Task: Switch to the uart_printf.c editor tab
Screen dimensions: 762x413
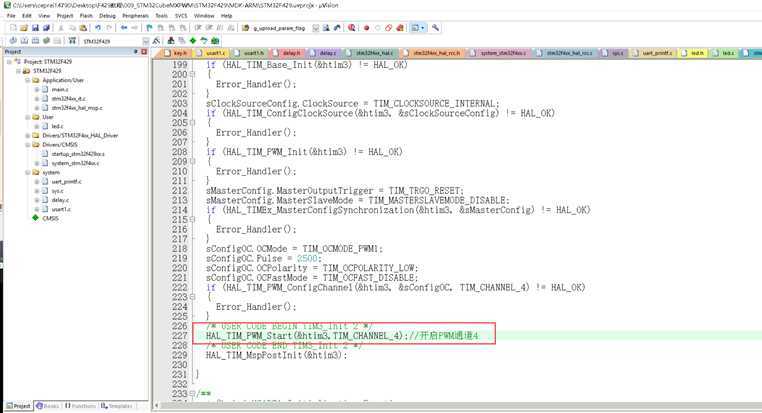Action: [x=654, y=53]
